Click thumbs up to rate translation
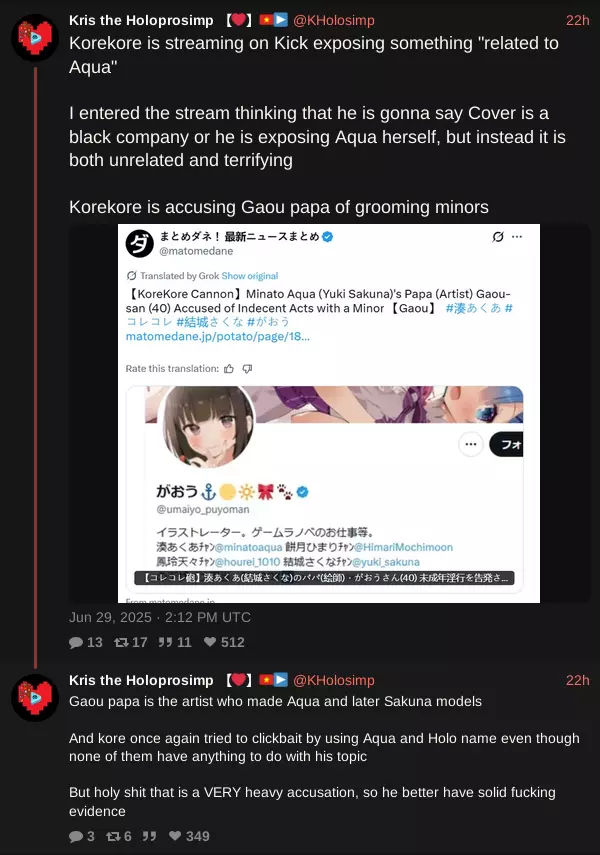The image size is (600, 855). pos(229,369)
